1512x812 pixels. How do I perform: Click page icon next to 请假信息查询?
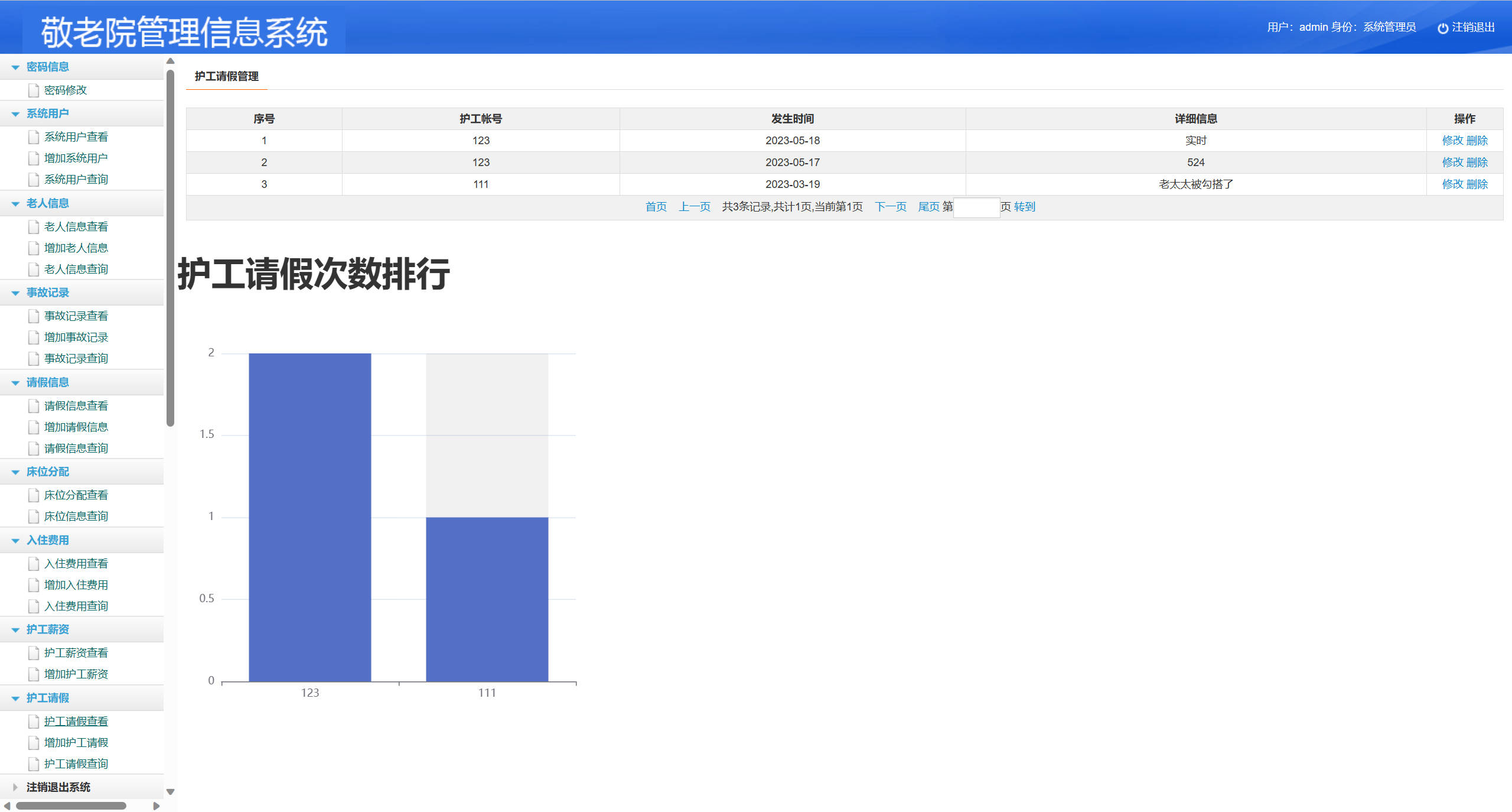[34, 449]
